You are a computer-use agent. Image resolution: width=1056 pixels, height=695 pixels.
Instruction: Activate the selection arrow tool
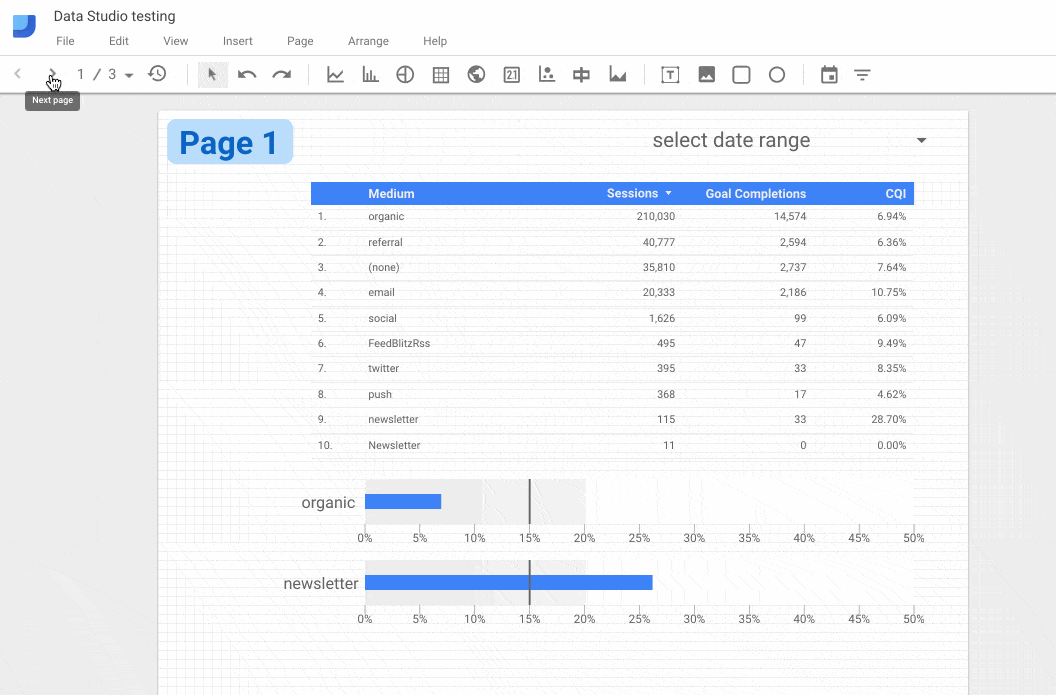coord(212,73)
